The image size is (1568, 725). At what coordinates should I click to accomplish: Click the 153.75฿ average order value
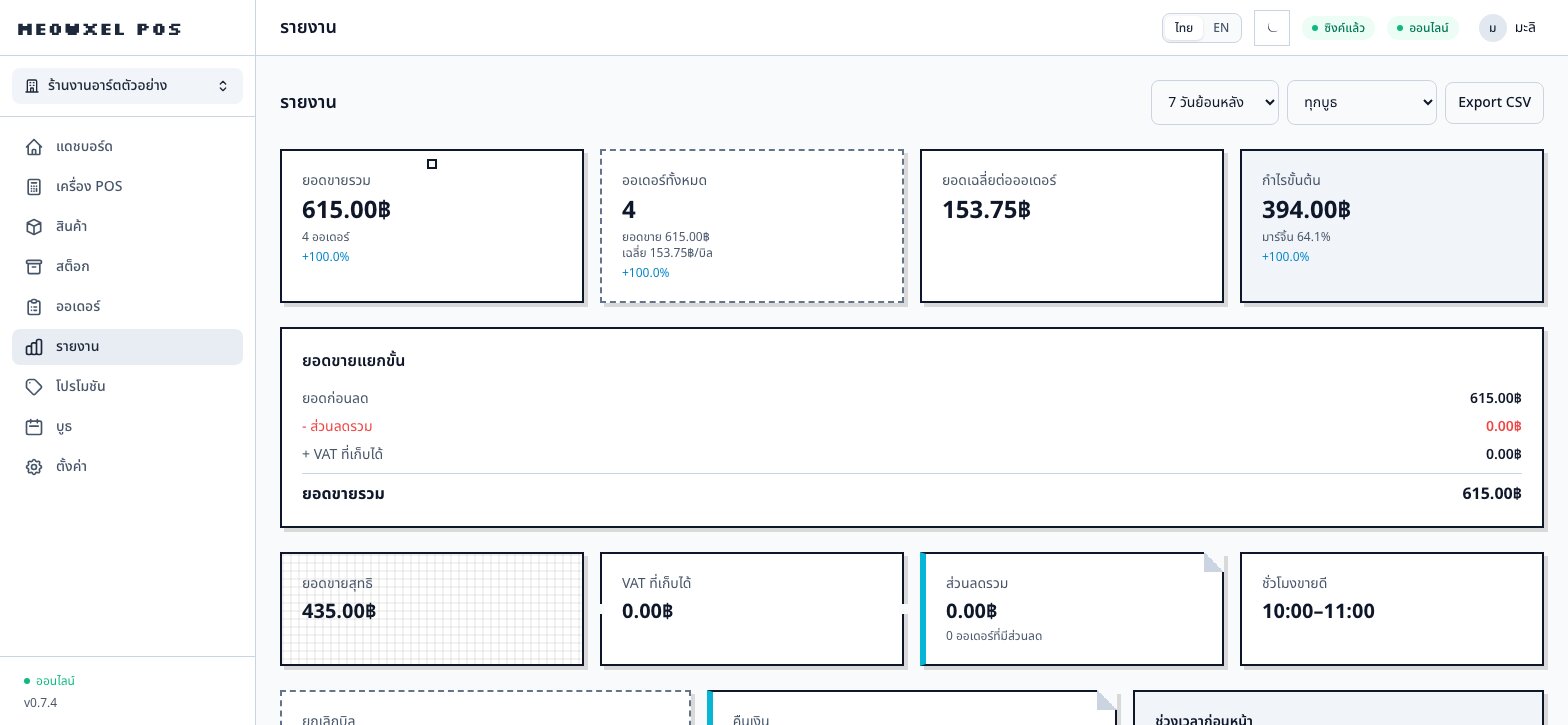pyautogui.click(x=986, y=210)
